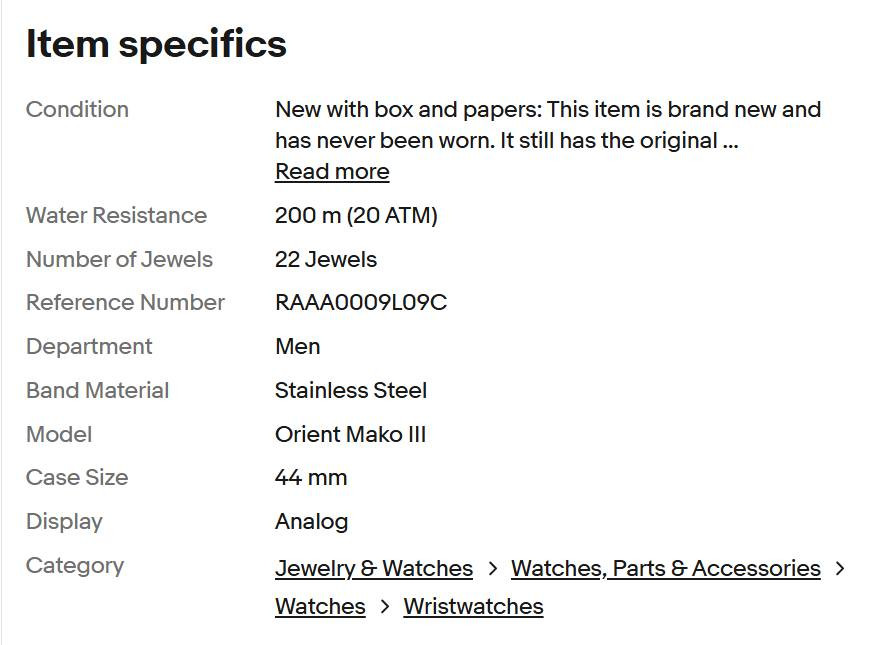The width and height of the screenshot is (873, 645).
Task: Open the Watches, Parts & Accessories category
Action: coord(665,568)
